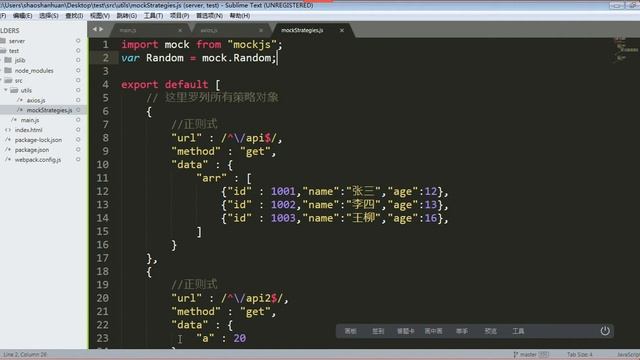Click line number 20 in gutter
Image resolution: width=640 pixels, height=360 pixels.
tap(102, 298)
